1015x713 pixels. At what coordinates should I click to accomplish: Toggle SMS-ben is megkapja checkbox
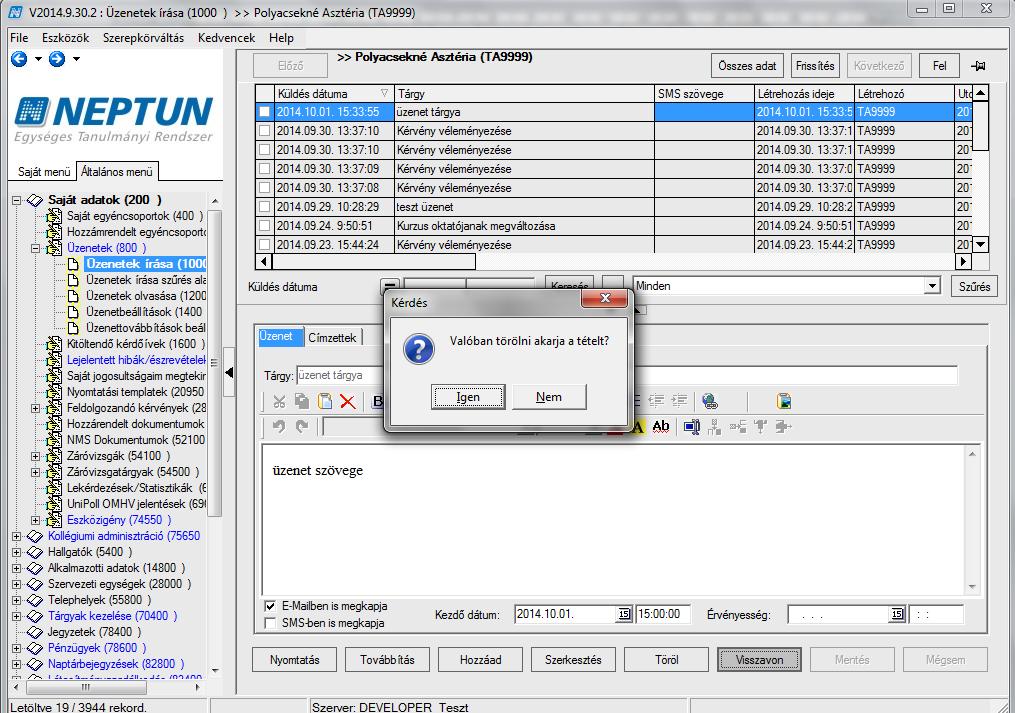[x=270, y=623]
